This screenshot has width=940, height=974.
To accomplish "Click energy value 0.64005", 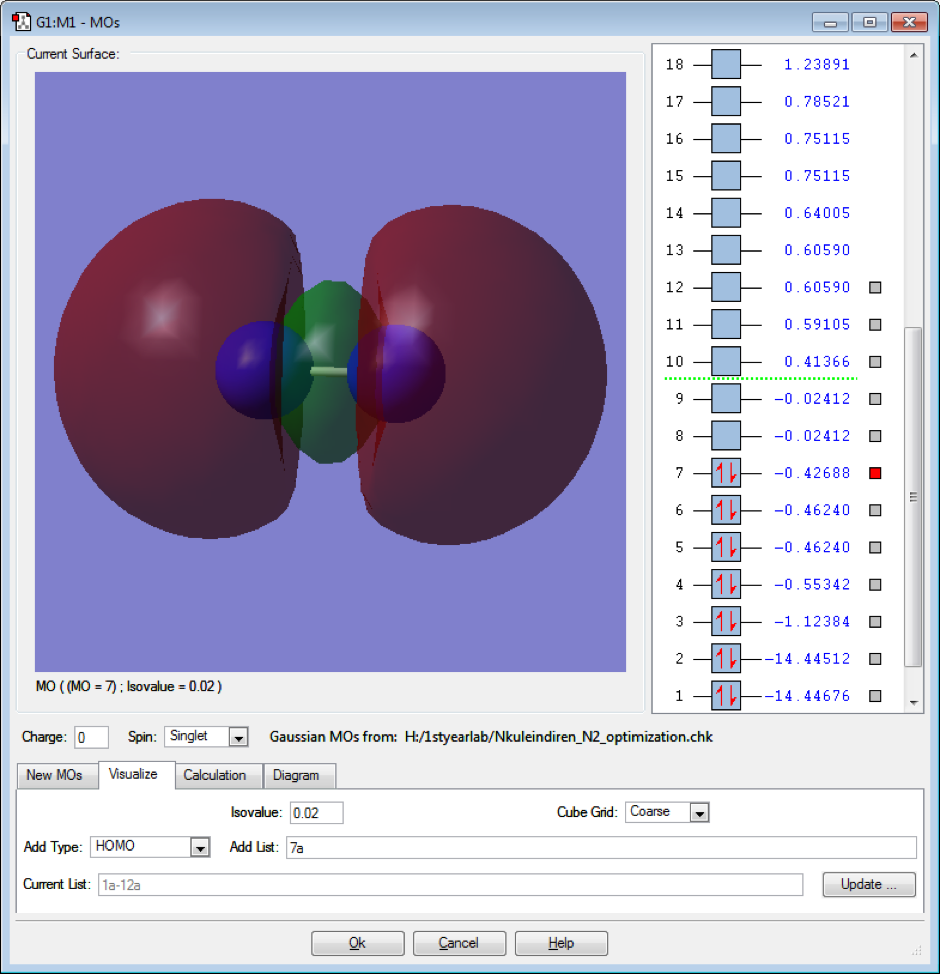I will click(x=816, y=213).
